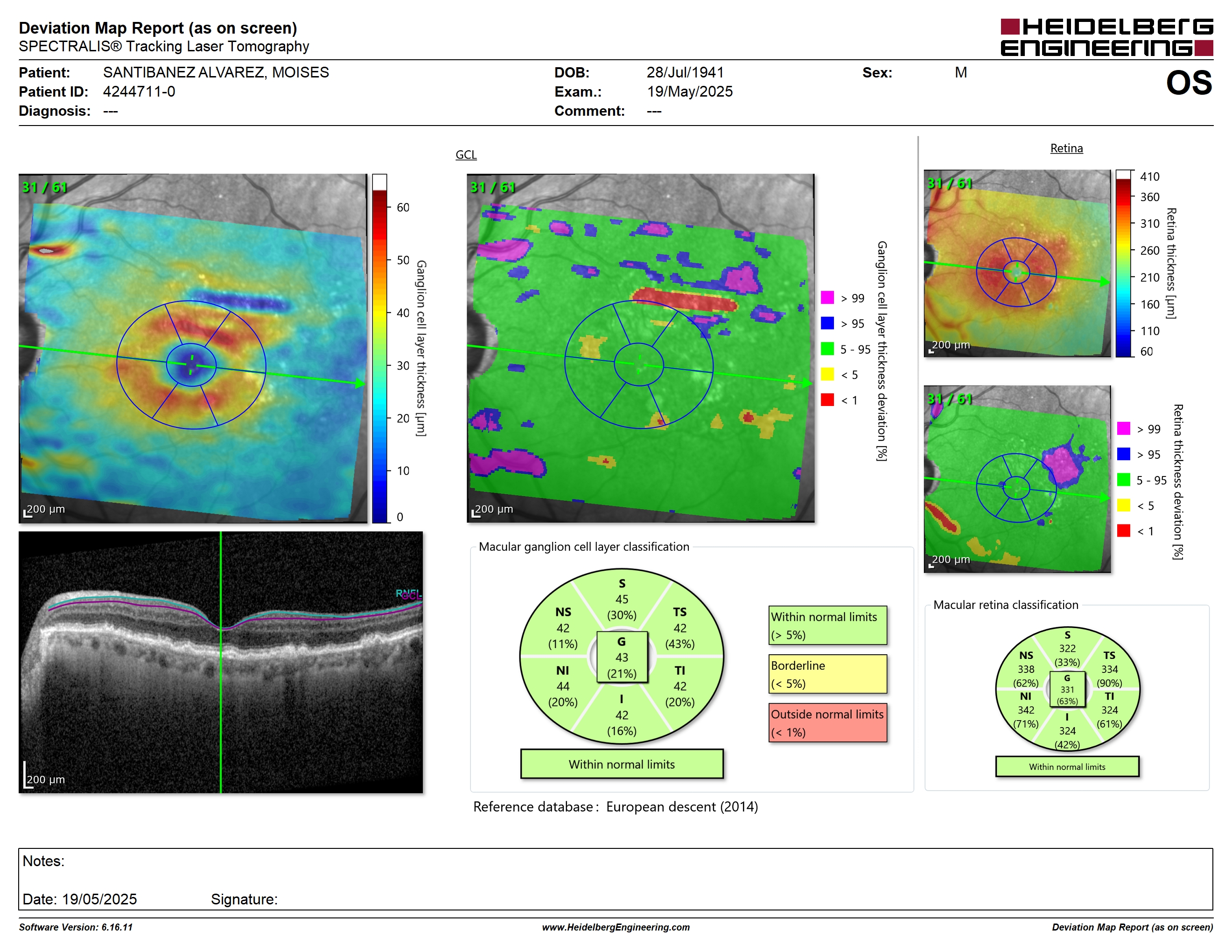Select the GCL deviation map image

coord(640,348)
